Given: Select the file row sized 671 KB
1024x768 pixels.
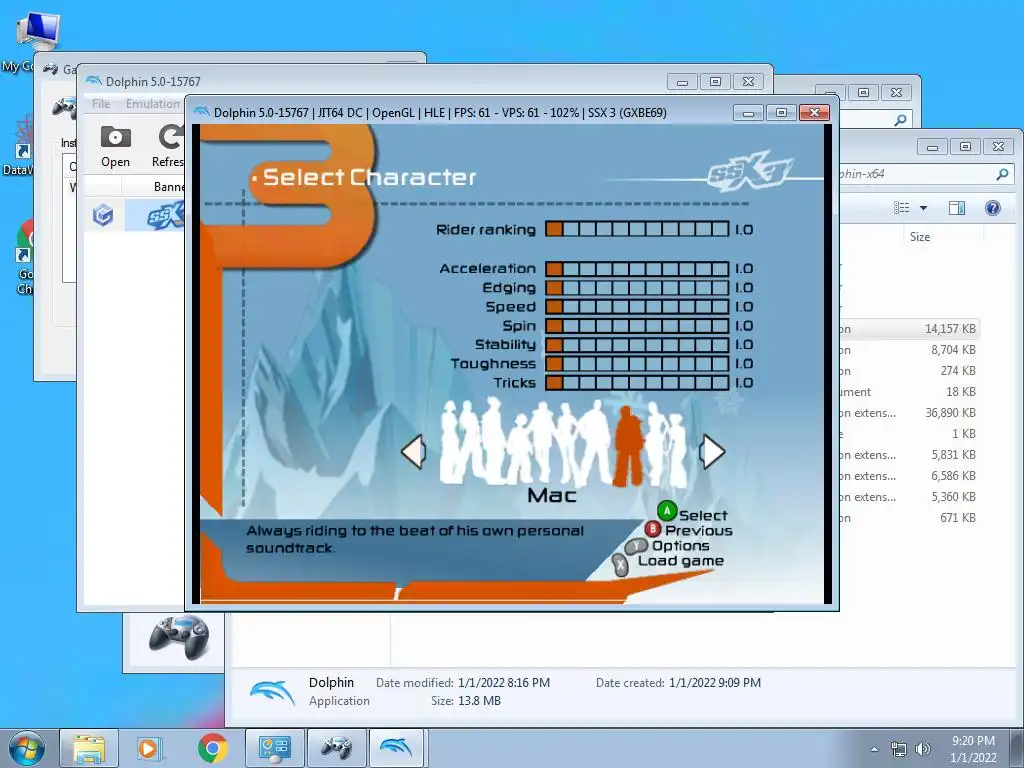Looking at the screenshot, I should [x=909, y=518].
